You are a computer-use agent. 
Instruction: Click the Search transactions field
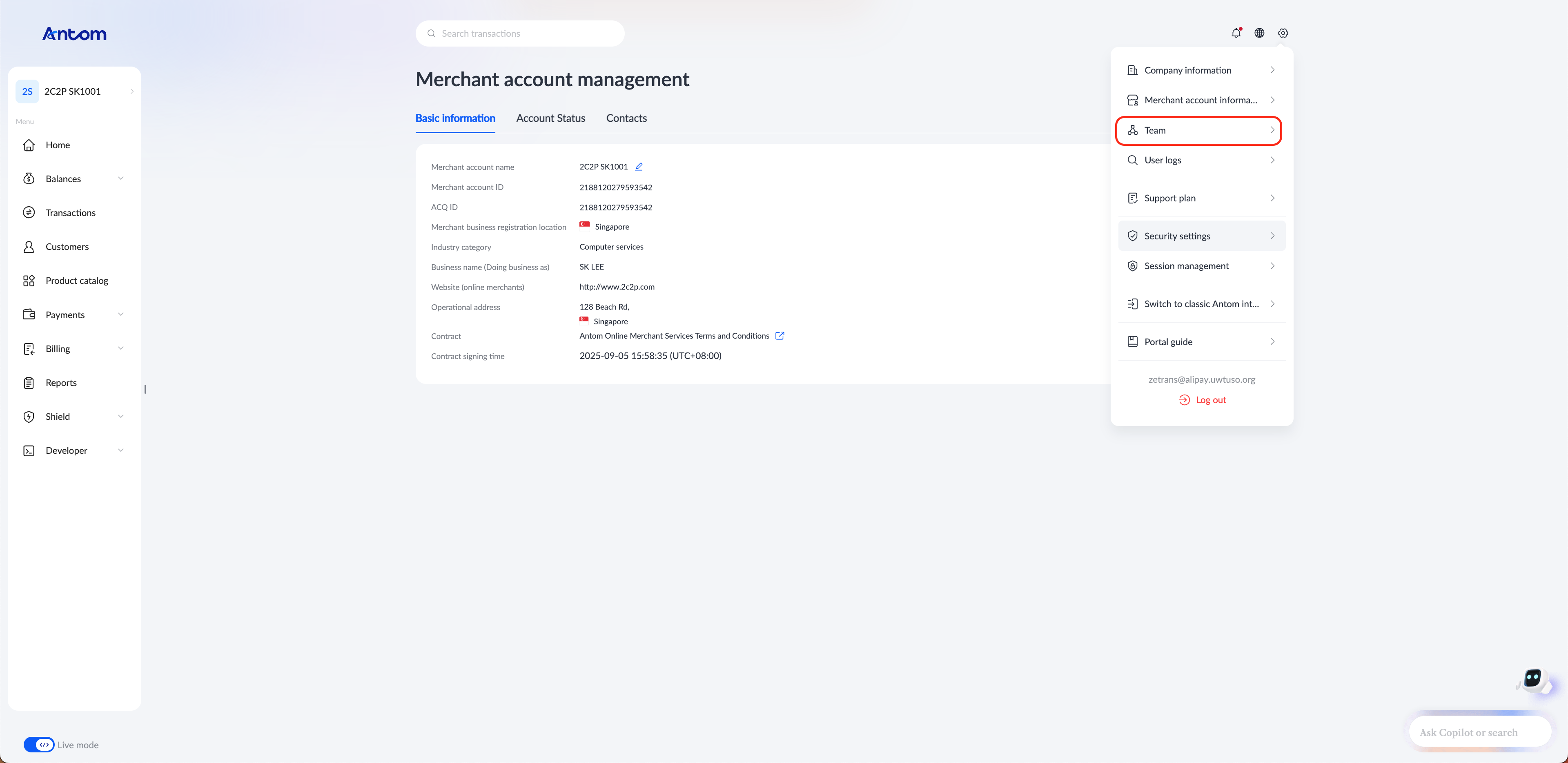[x=520, y=33]
